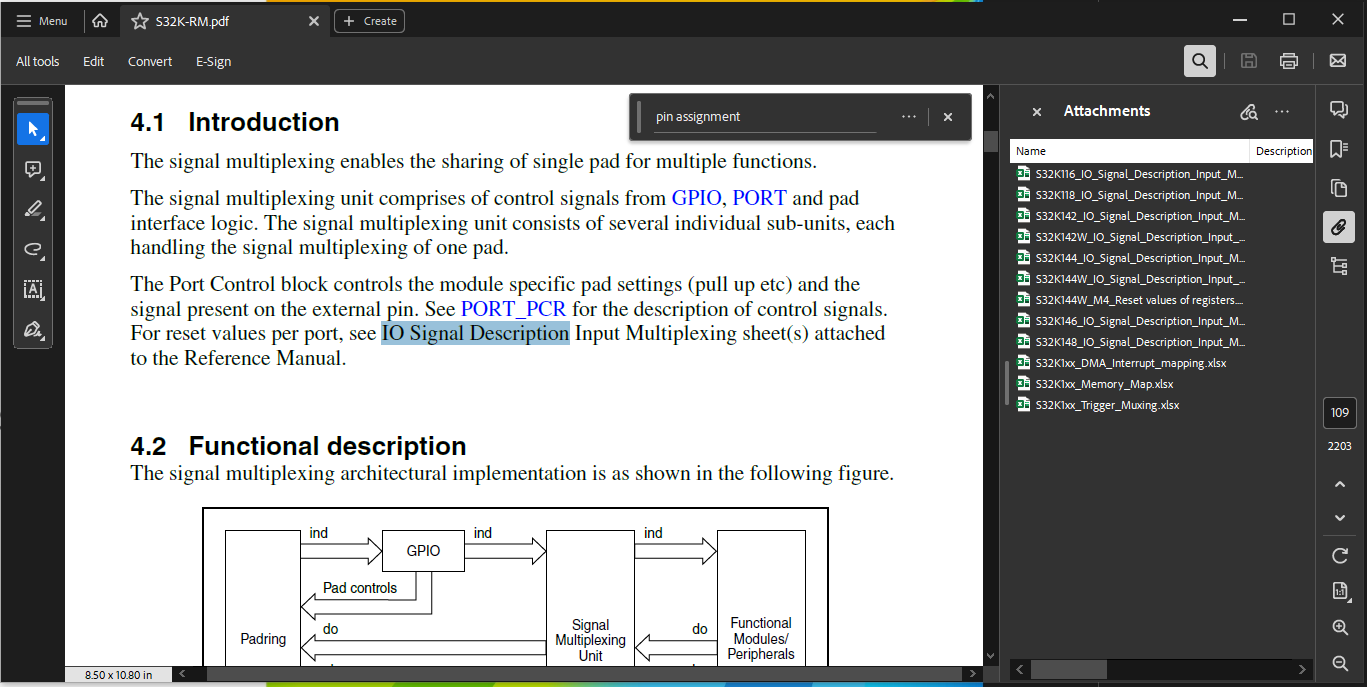The width and height of the screenshot is (1367, 687).
Task: Follow the PORT_PCR hyperlink
Action: click(x=513, y=308)
